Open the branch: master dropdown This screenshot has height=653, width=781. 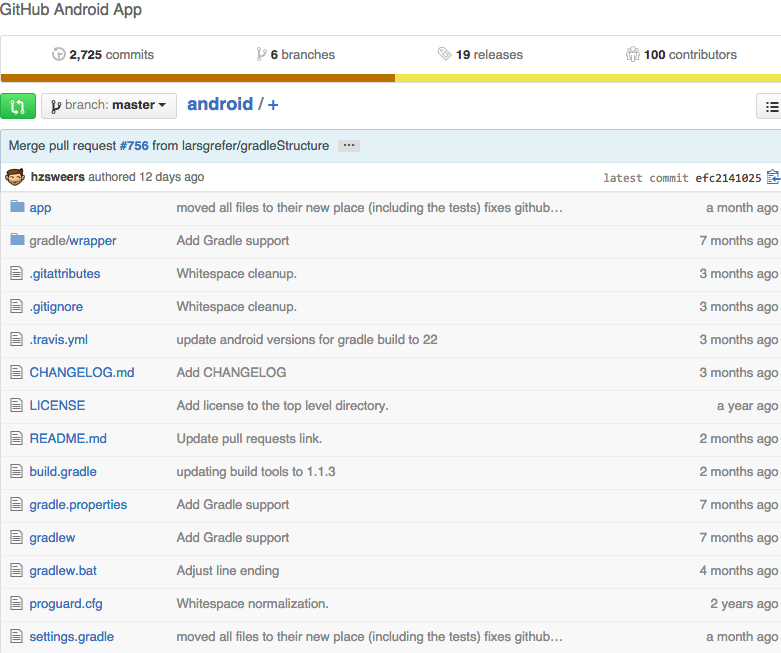point(109,106)
